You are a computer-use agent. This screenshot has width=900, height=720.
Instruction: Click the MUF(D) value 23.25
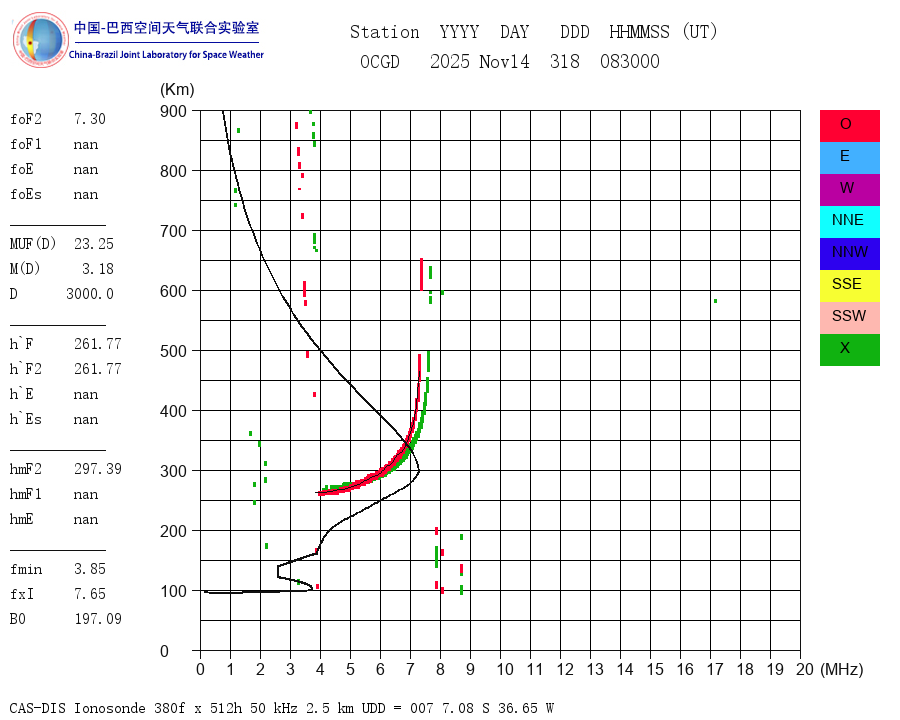[94, 244]
